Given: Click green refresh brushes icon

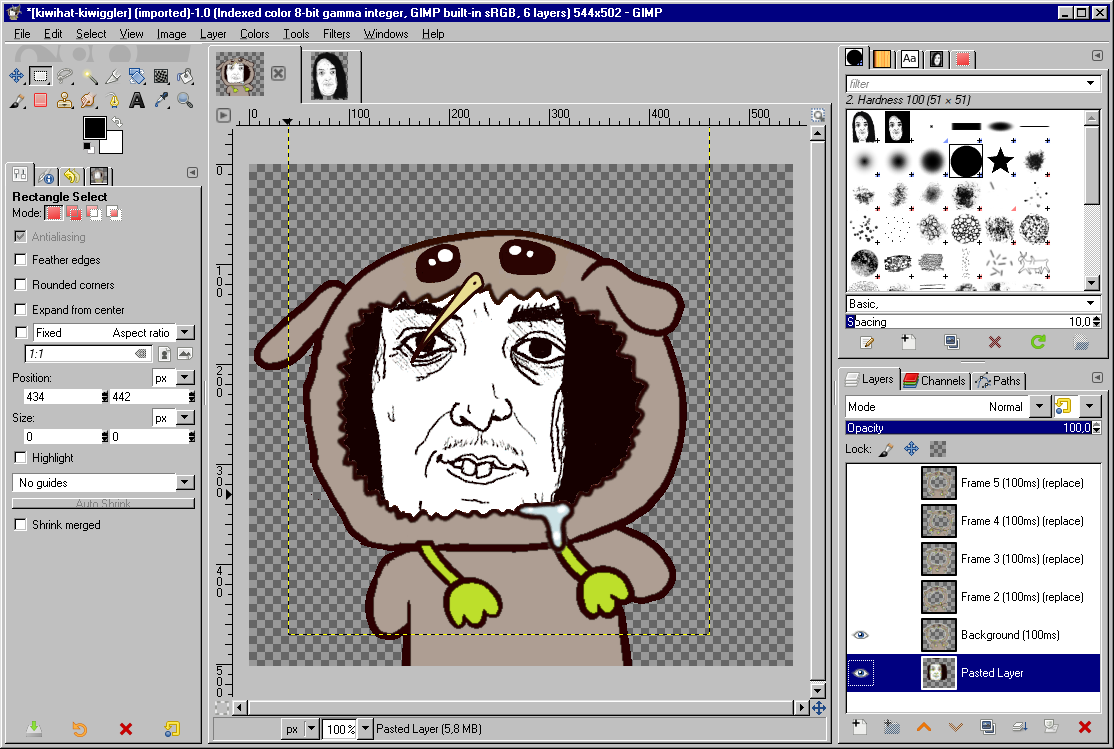Looking at the screenshot, I should point(1038,343).
